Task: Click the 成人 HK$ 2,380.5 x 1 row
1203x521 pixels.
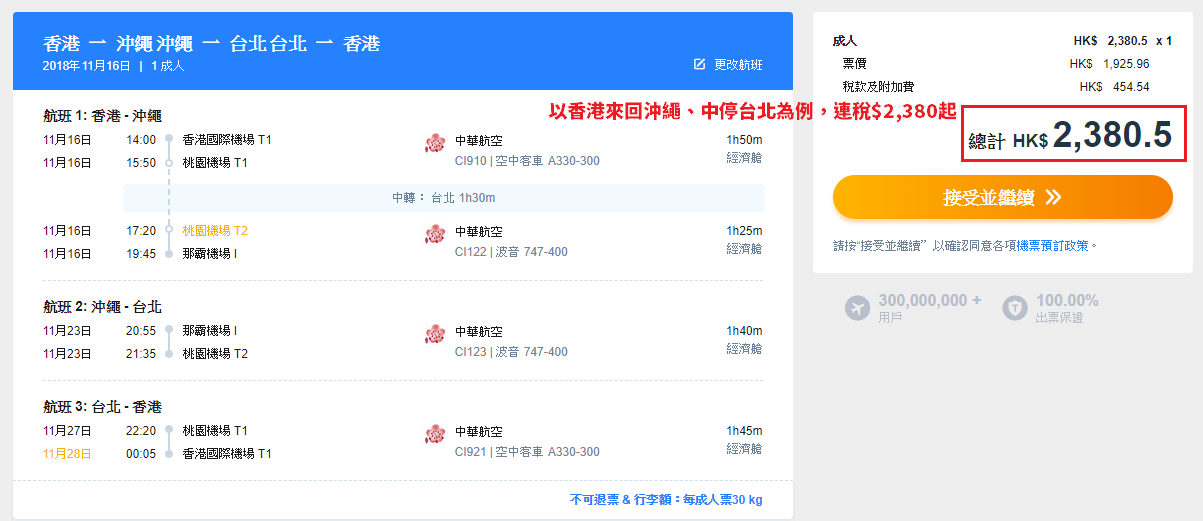Action: point(1002,41)
